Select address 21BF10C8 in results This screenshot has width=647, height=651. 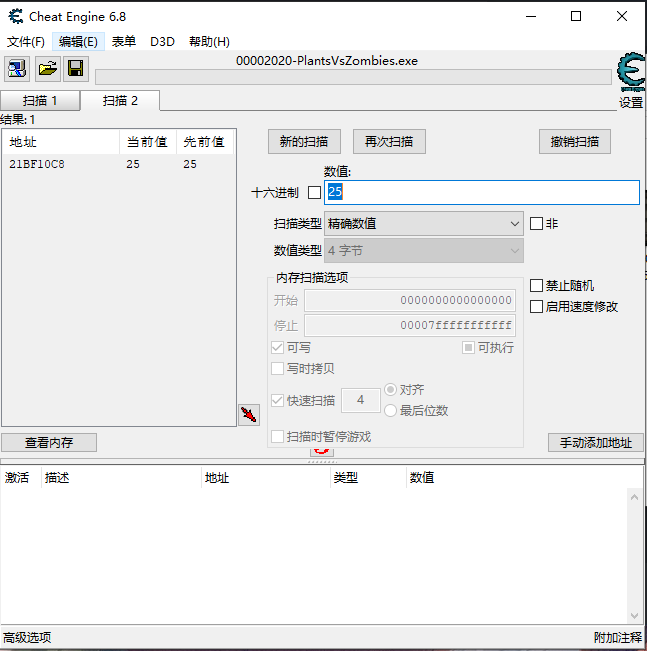click(x=37, y=164)
